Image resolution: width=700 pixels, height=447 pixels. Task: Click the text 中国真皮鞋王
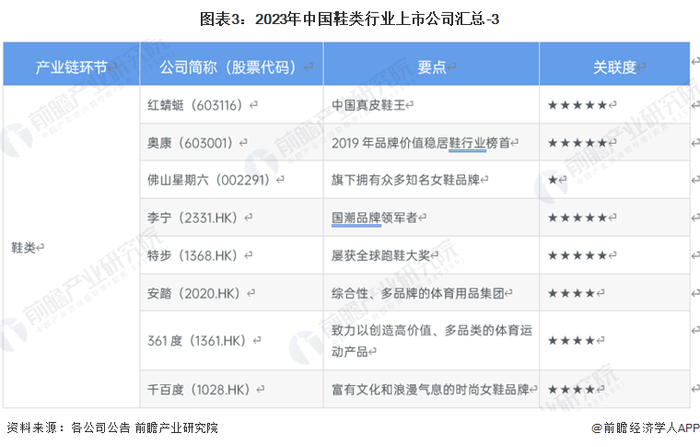coord(368,105)
